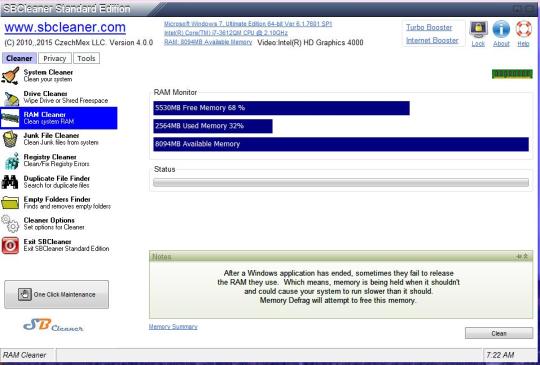Select Junk File Cleaner menu entry text
The image size is (540, 365).
61,139
